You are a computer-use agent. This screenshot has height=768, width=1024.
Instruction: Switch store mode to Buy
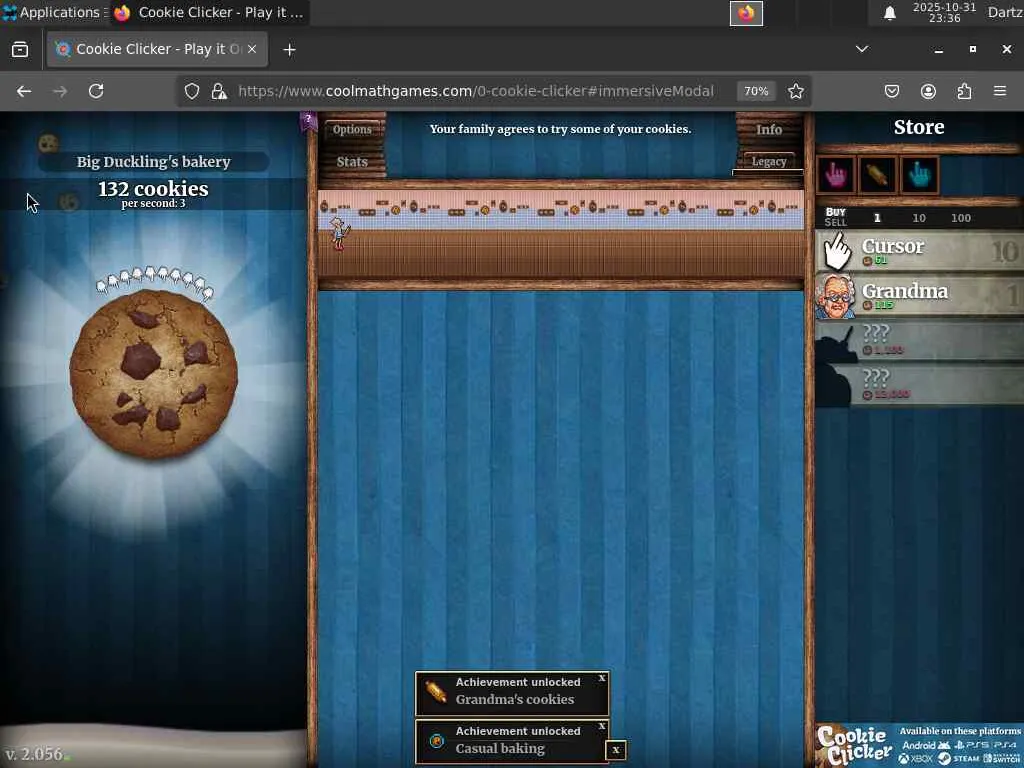pyautogui.click(x=835, y=212)
